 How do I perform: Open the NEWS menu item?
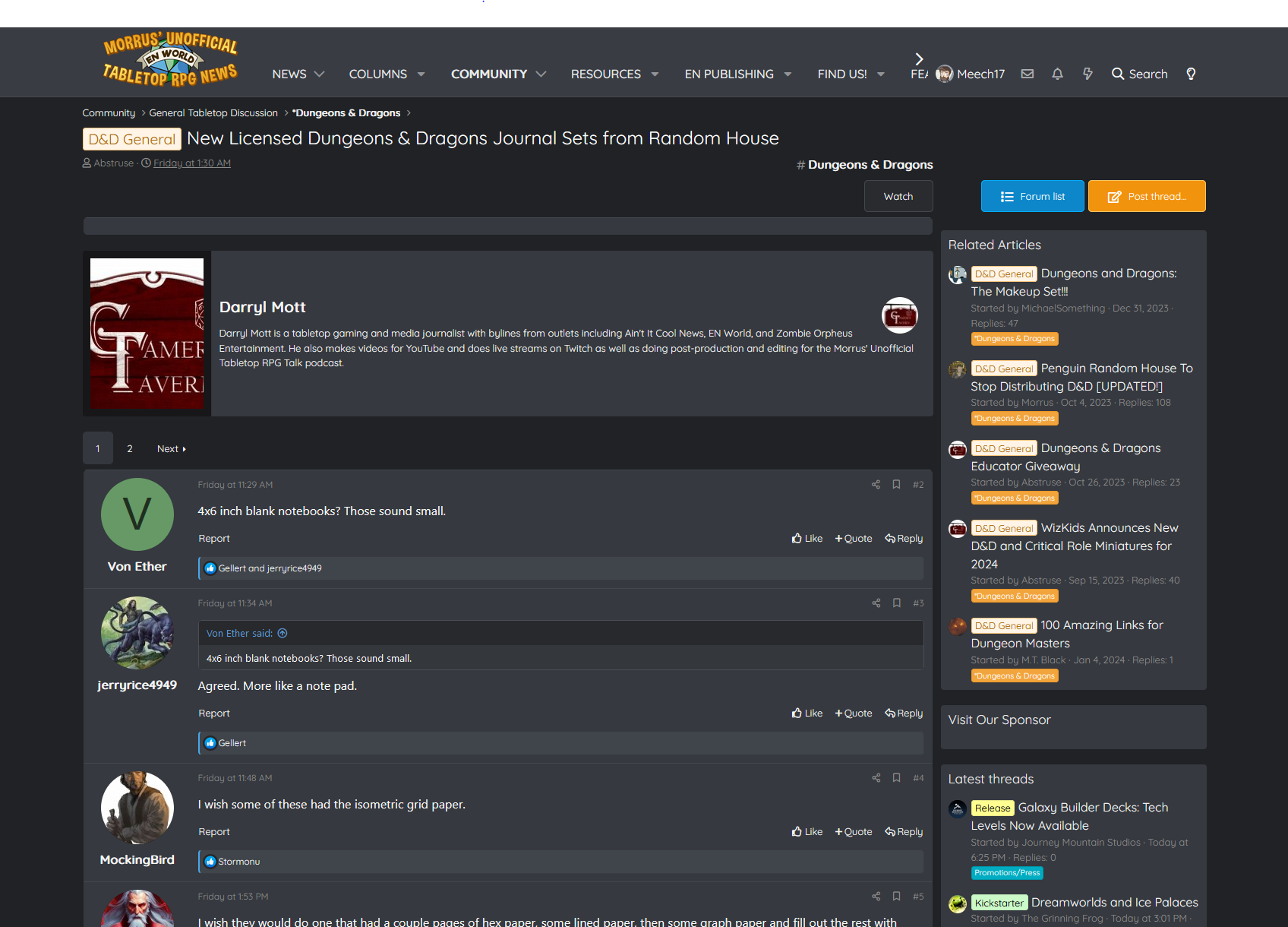tap(289, 74)
